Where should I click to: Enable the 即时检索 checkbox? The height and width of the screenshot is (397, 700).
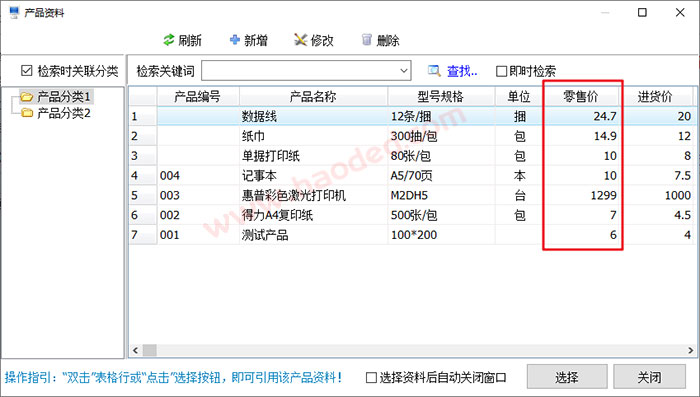coord(501,71)
